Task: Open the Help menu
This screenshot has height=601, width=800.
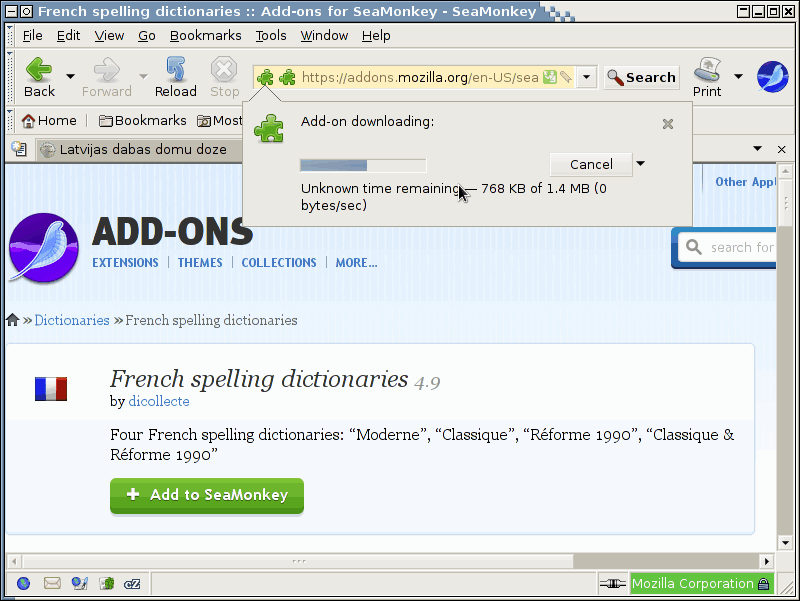Action: click(376, 36)
